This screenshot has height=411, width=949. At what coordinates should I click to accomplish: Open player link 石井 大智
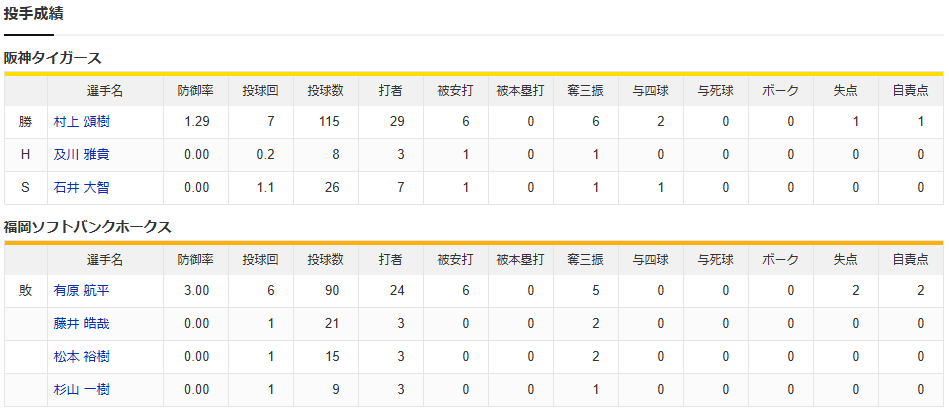pos(82,188)
